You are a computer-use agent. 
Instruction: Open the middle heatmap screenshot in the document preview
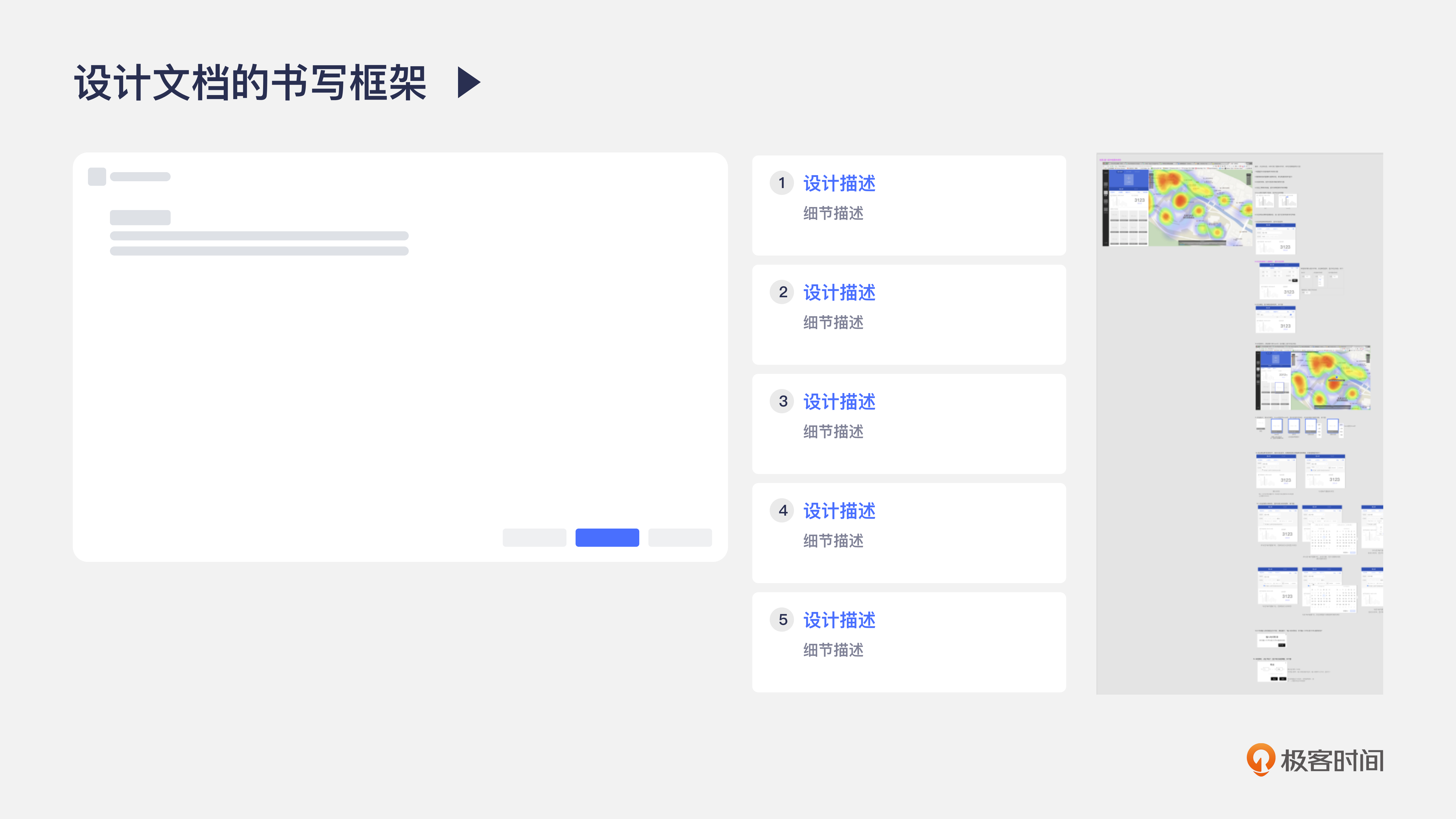point(1313,378)
